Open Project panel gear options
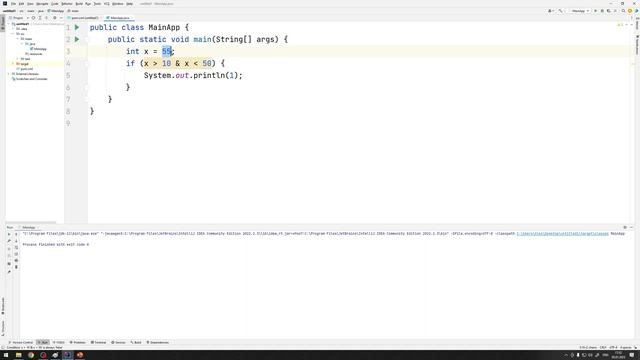This screenshot has height=360, width=640. click(x=55, y=18)
